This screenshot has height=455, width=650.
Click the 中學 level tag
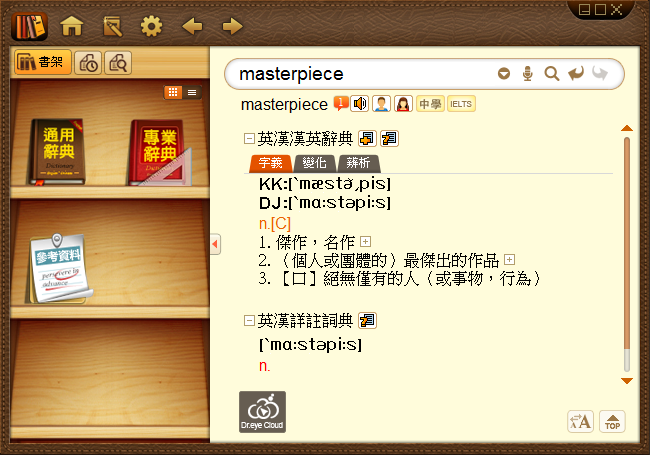click(x=430, y=104)
